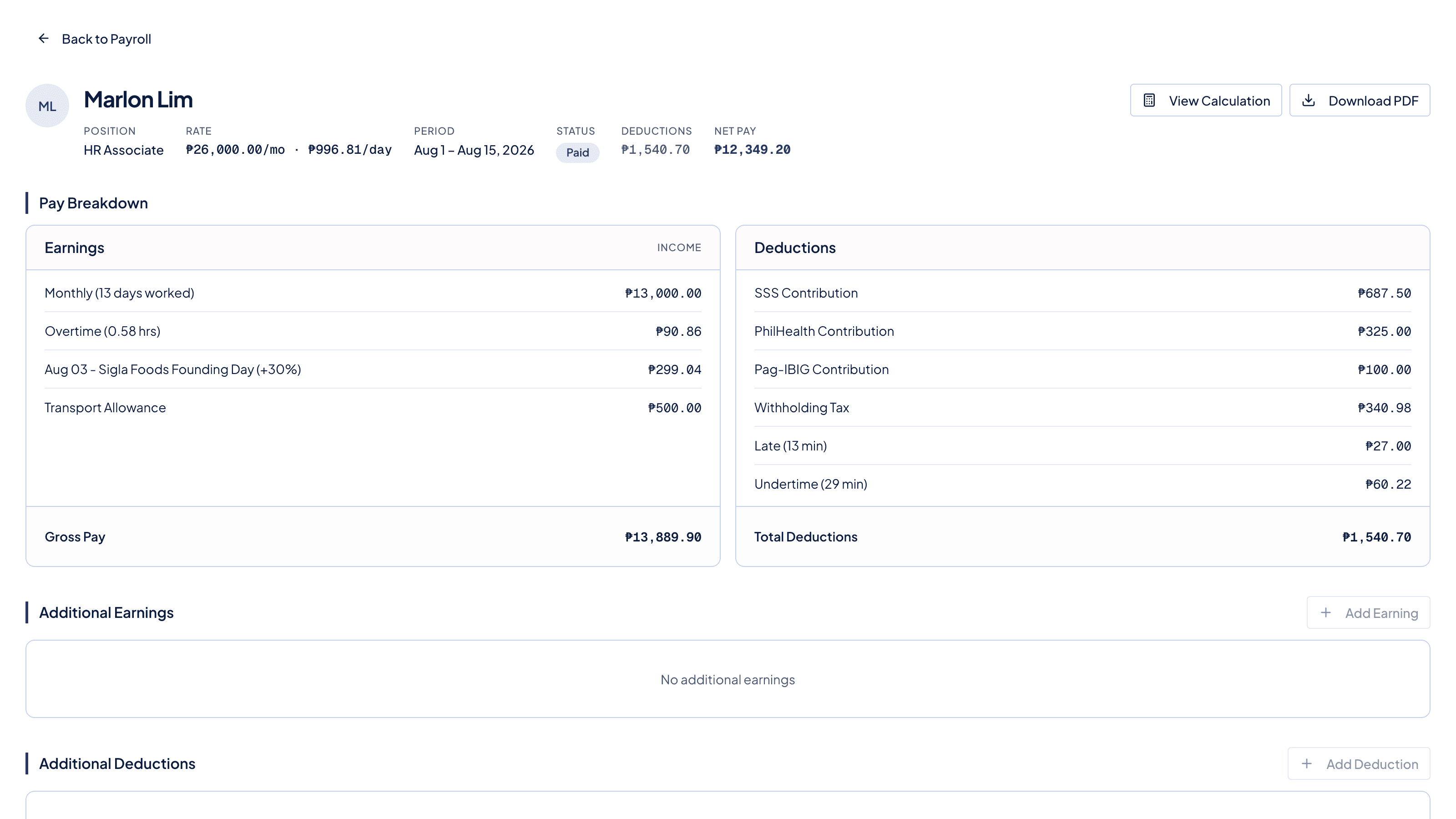
Task: Click the SSS Contribution row label
Action: [x=806, y=293]
